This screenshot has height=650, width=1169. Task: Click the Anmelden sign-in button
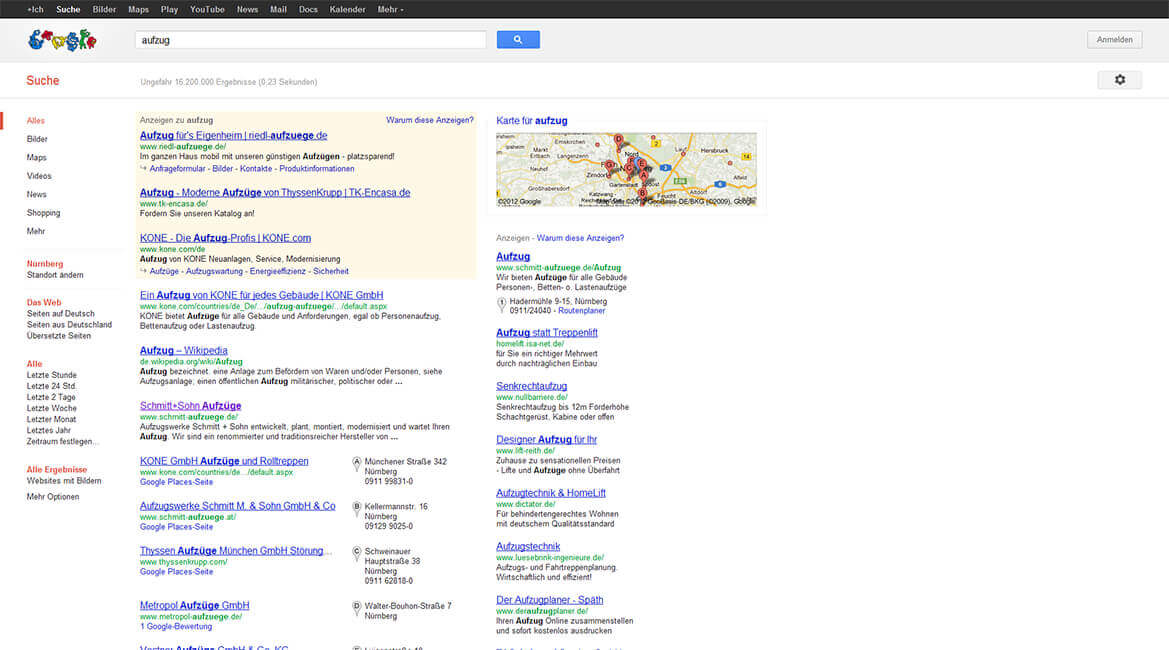point(1115,40)
